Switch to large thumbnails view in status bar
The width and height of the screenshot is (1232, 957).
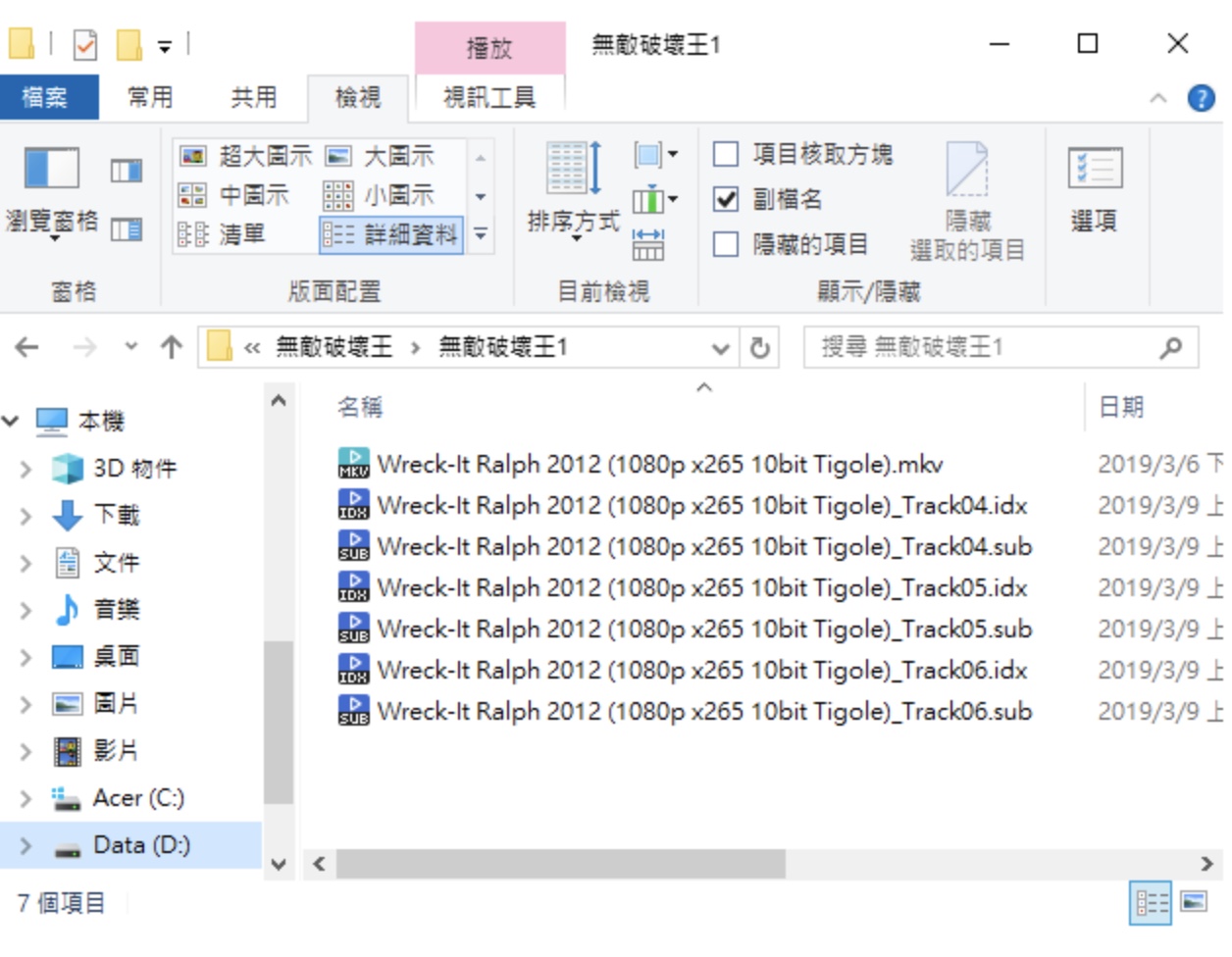tap(1194, 902)
